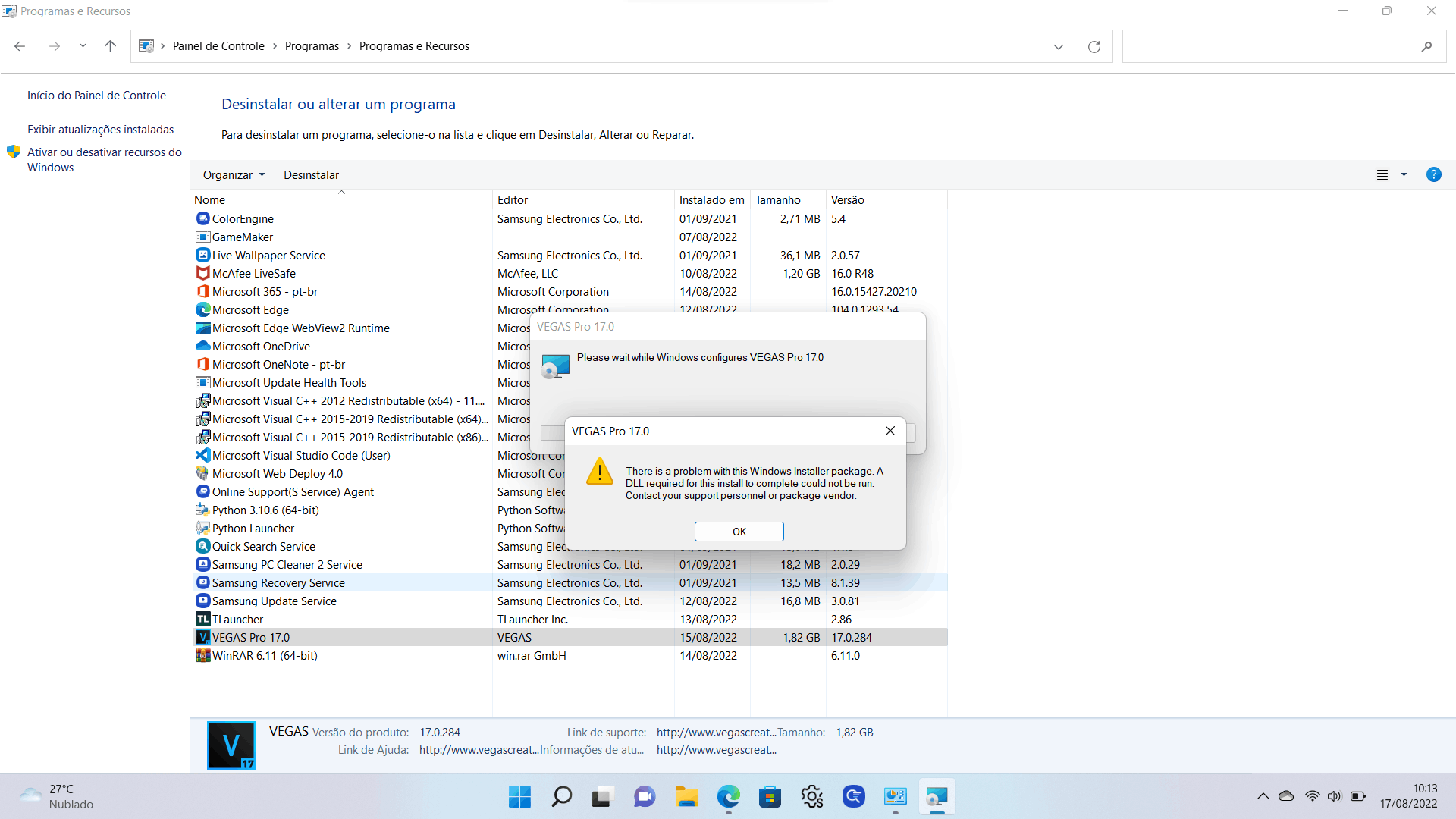Close the VEGAS Pro 17.0 error dialog
Viewport: 1456px width, 819px height.
click(x=890, y=431)
